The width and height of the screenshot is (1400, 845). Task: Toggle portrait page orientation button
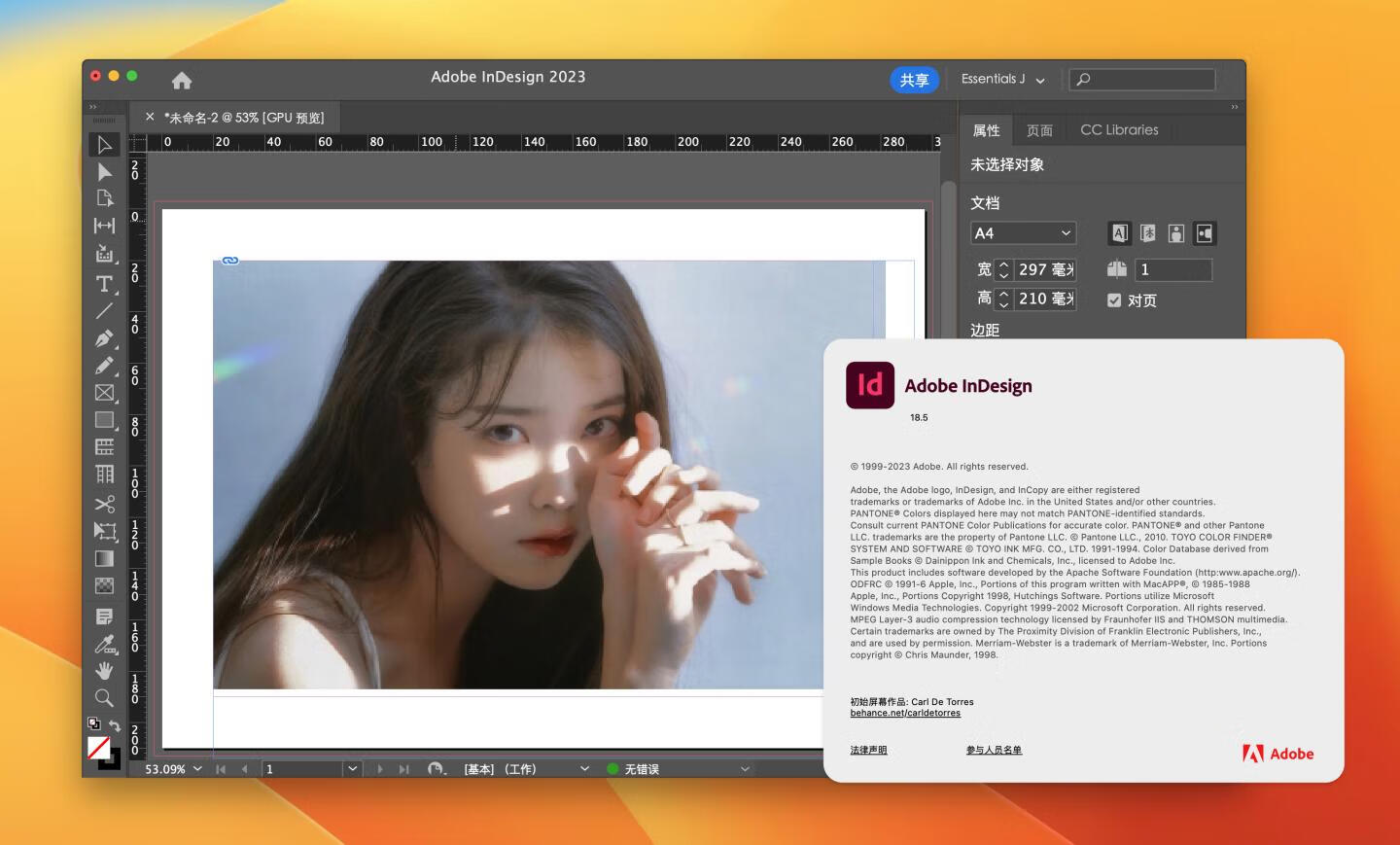point(1175,233)
